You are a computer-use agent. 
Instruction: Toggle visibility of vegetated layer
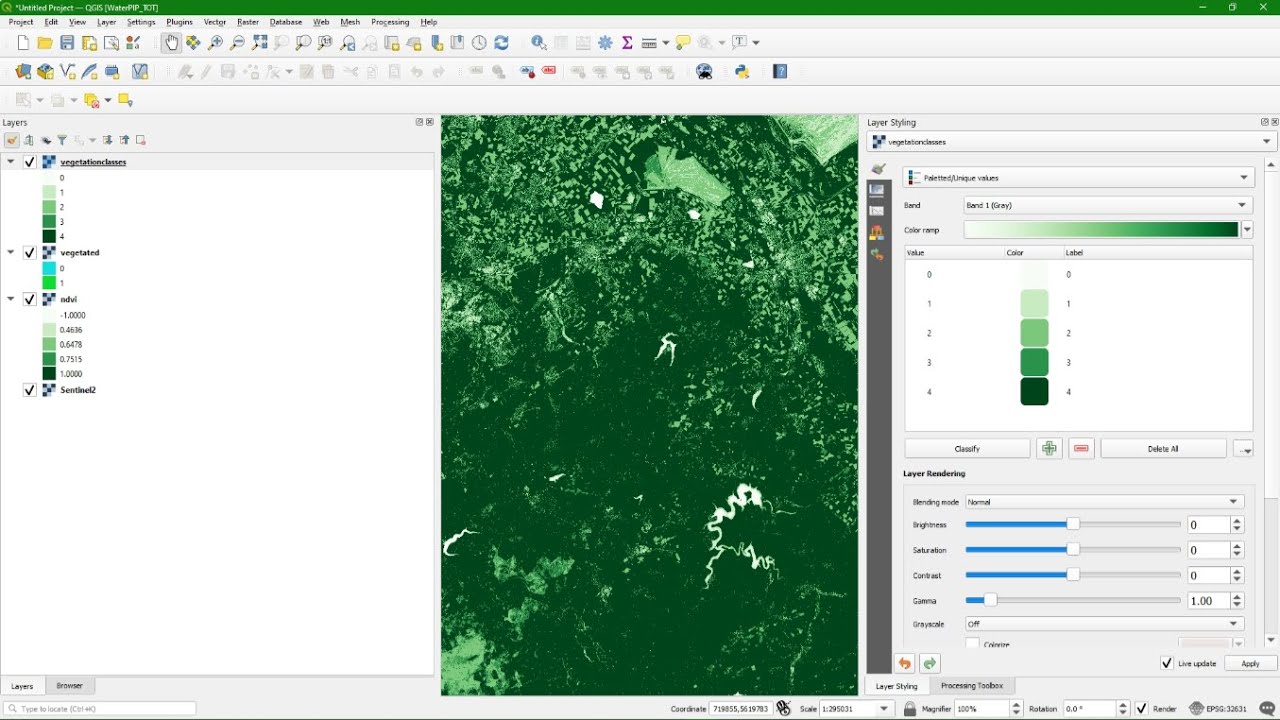pyautogui.click(x=30, y=253)
